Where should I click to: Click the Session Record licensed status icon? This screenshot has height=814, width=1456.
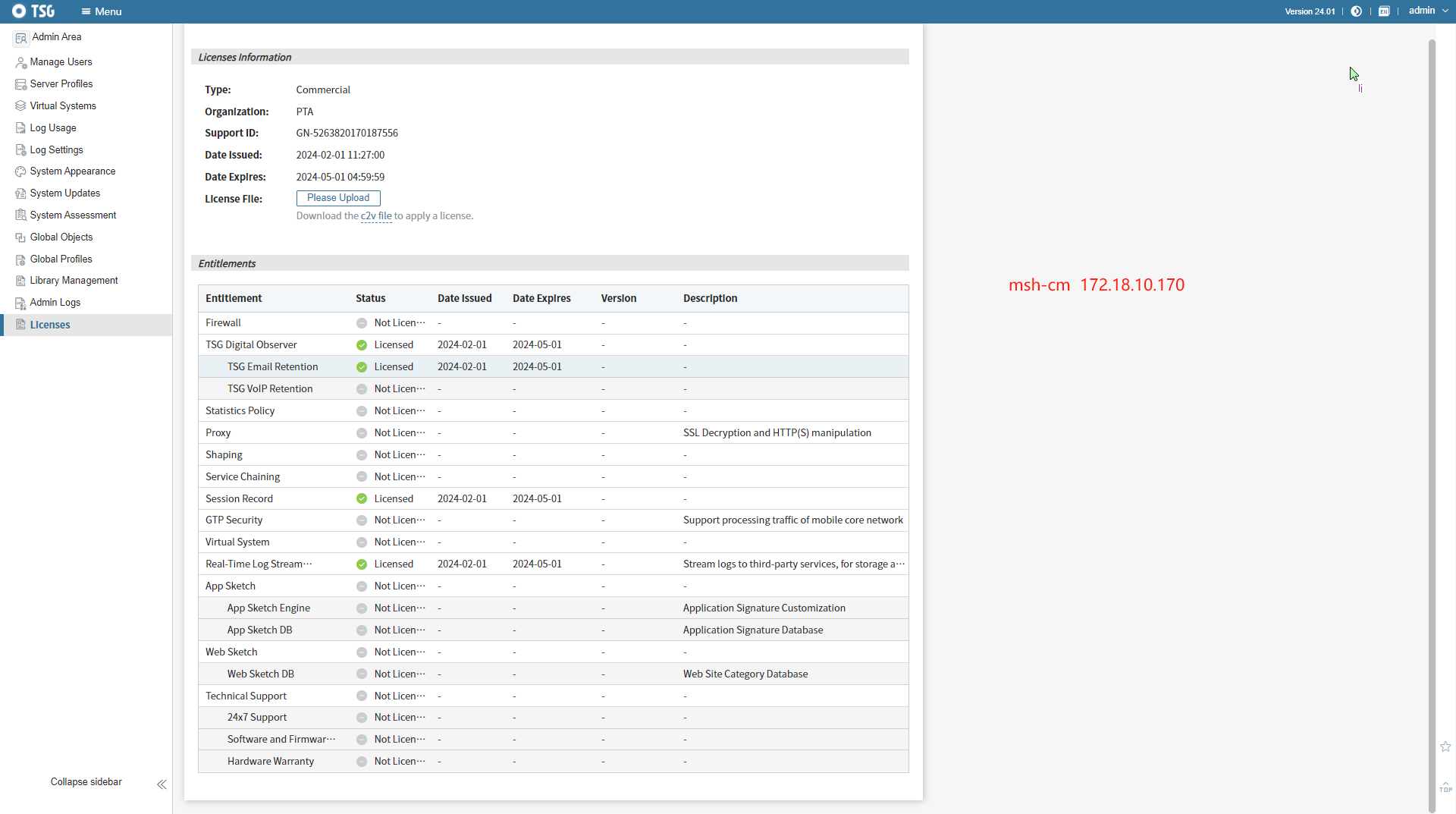pos(362,499)
